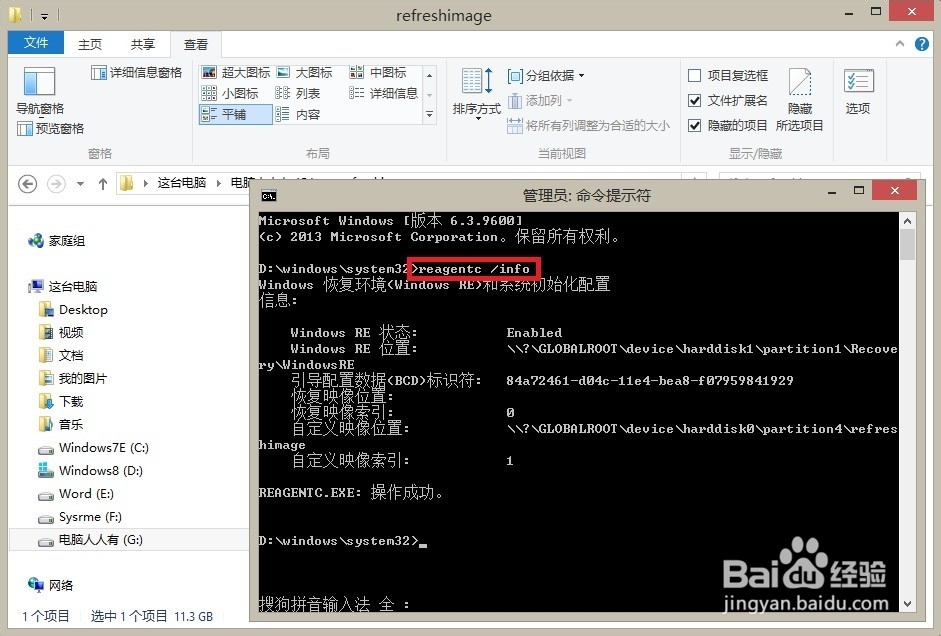Open folder options (选项)
The height and width of the screenshot is (636, 941).
coord(858,91)
